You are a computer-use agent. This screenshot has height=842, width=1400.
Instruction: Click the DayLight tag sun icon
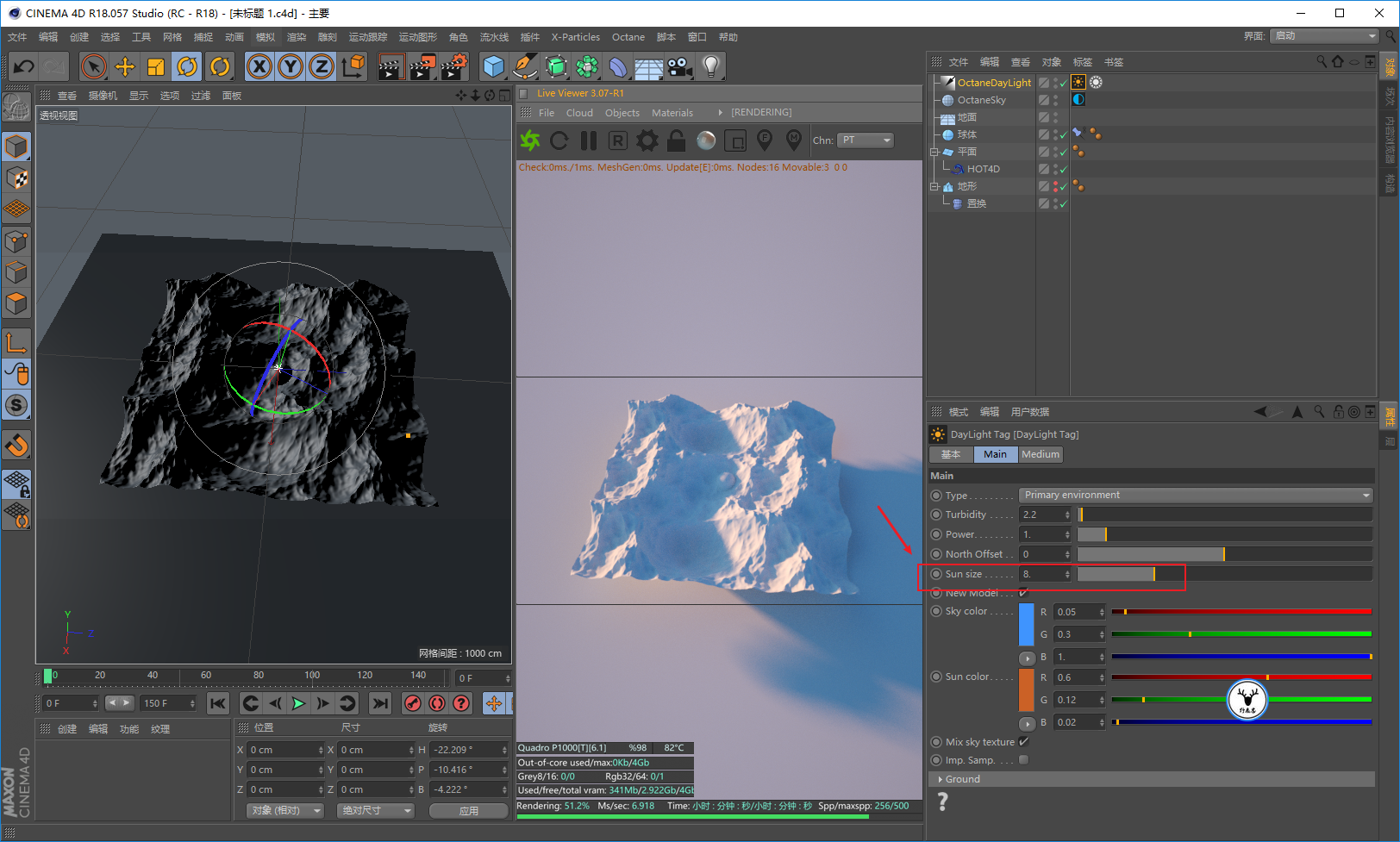(x=1078, y=83)
